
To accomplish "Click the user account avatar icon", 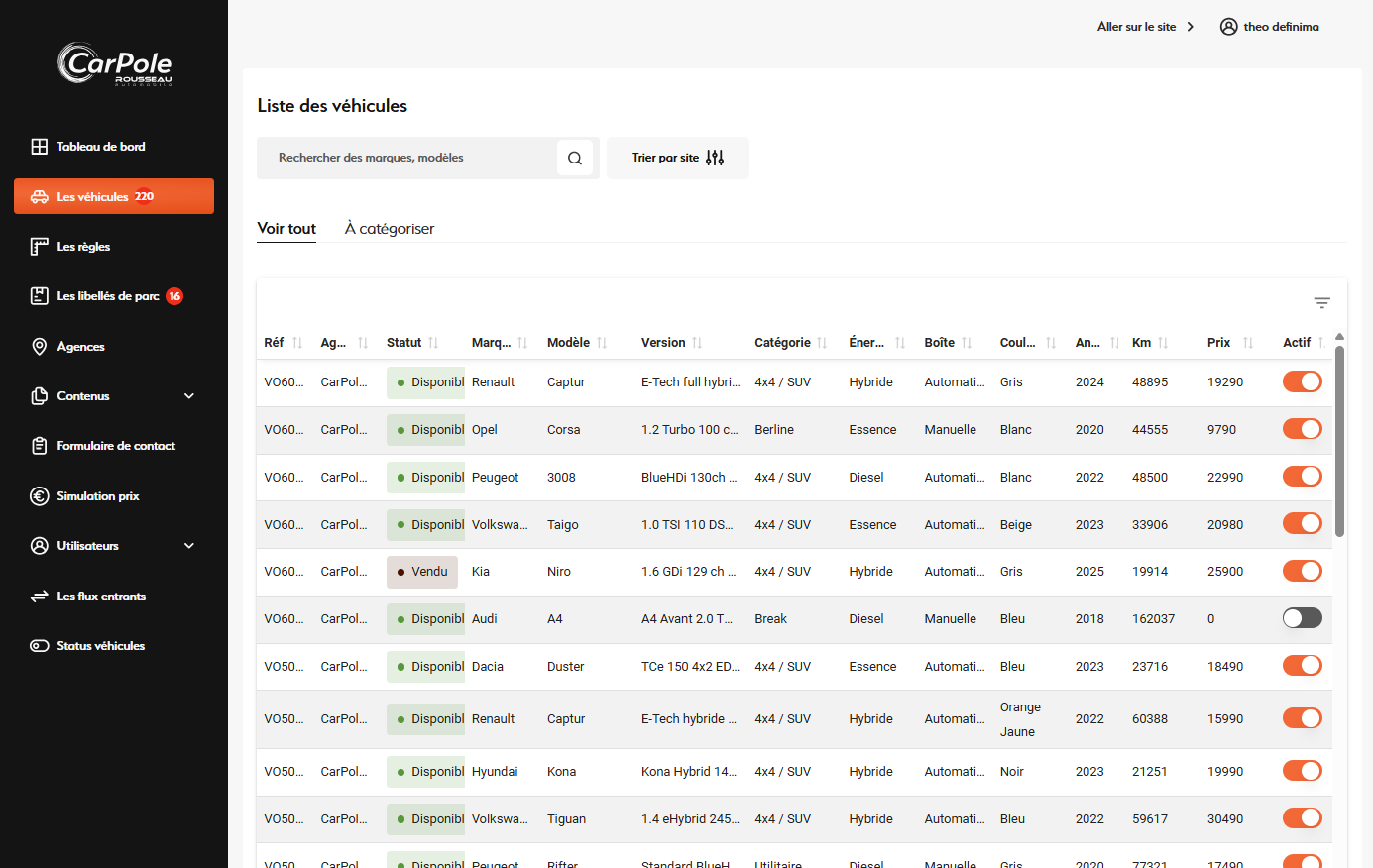I will (x=1229, y=27).
